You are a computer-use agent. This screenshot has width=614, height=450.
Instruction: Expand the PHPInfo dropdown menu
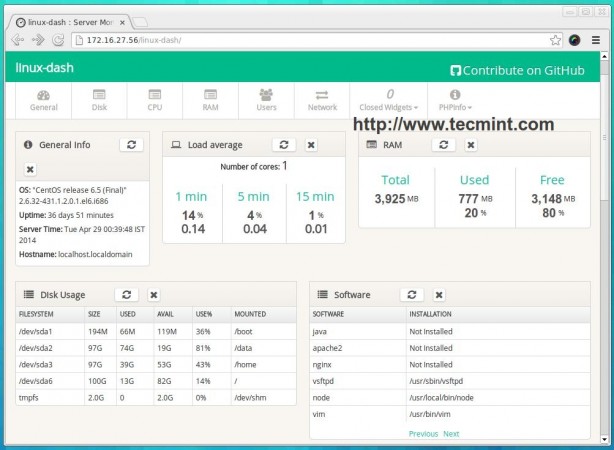pyautogui.click(x=455, y=100)
